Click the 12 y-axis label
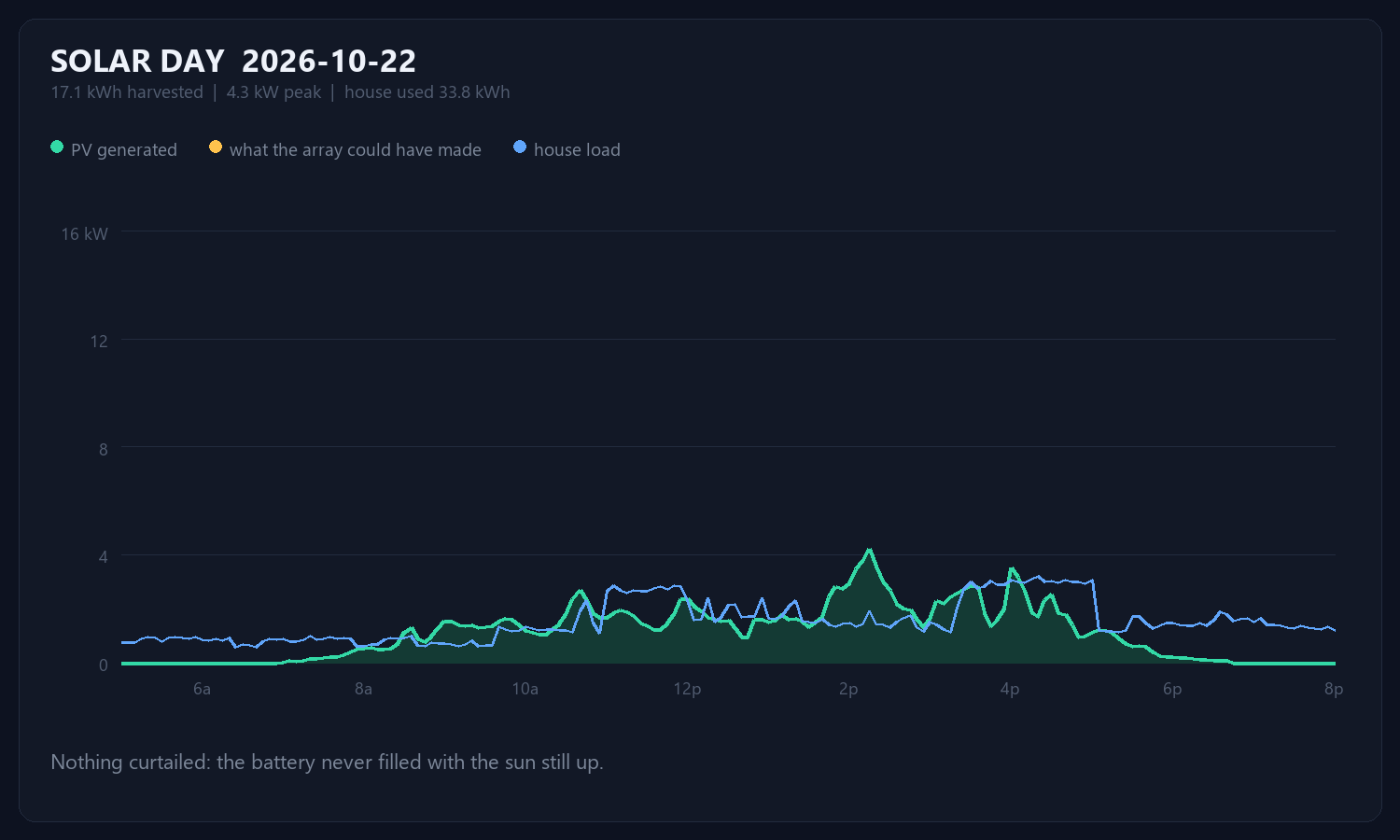Image resolution: width=1400 pixels, height=840 pixels. pyautogui.click(x=99, y=342)
